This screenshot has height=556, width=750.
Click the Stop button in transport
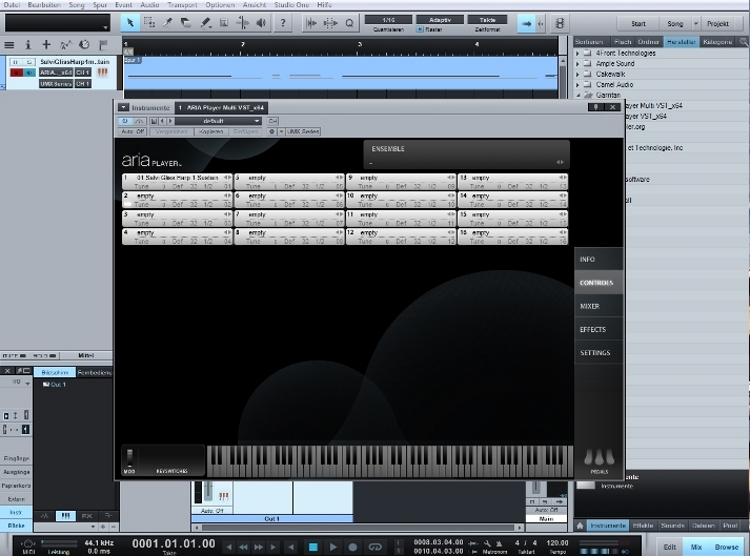tap(313, 547)
